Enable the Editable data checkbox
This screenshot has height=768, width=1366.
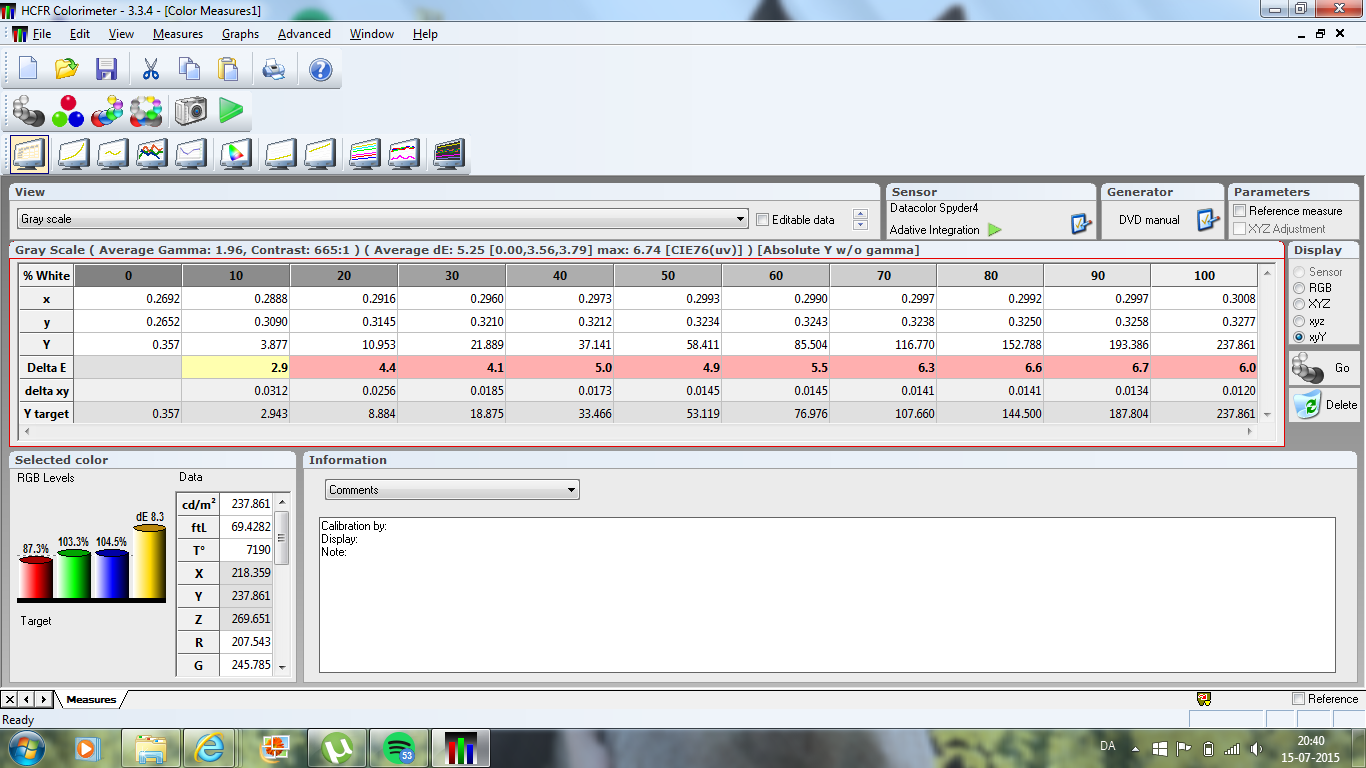(763, 220)
